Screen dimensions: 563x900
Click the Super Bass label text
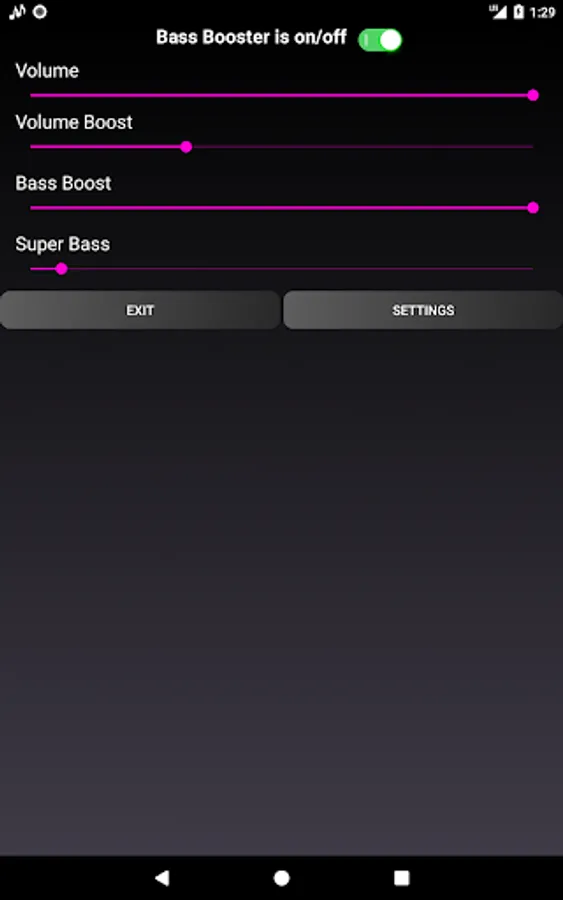point(63,244)
